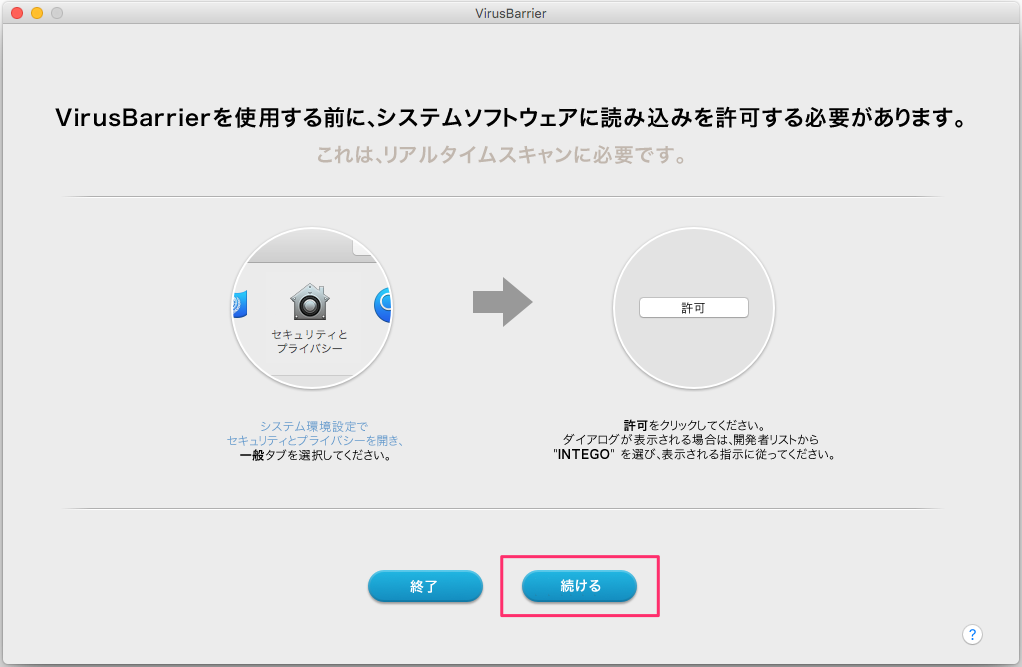Click the 許可 (Allow) button illustration
This screenshot has height=667, width=1022.
click(694, 308)
